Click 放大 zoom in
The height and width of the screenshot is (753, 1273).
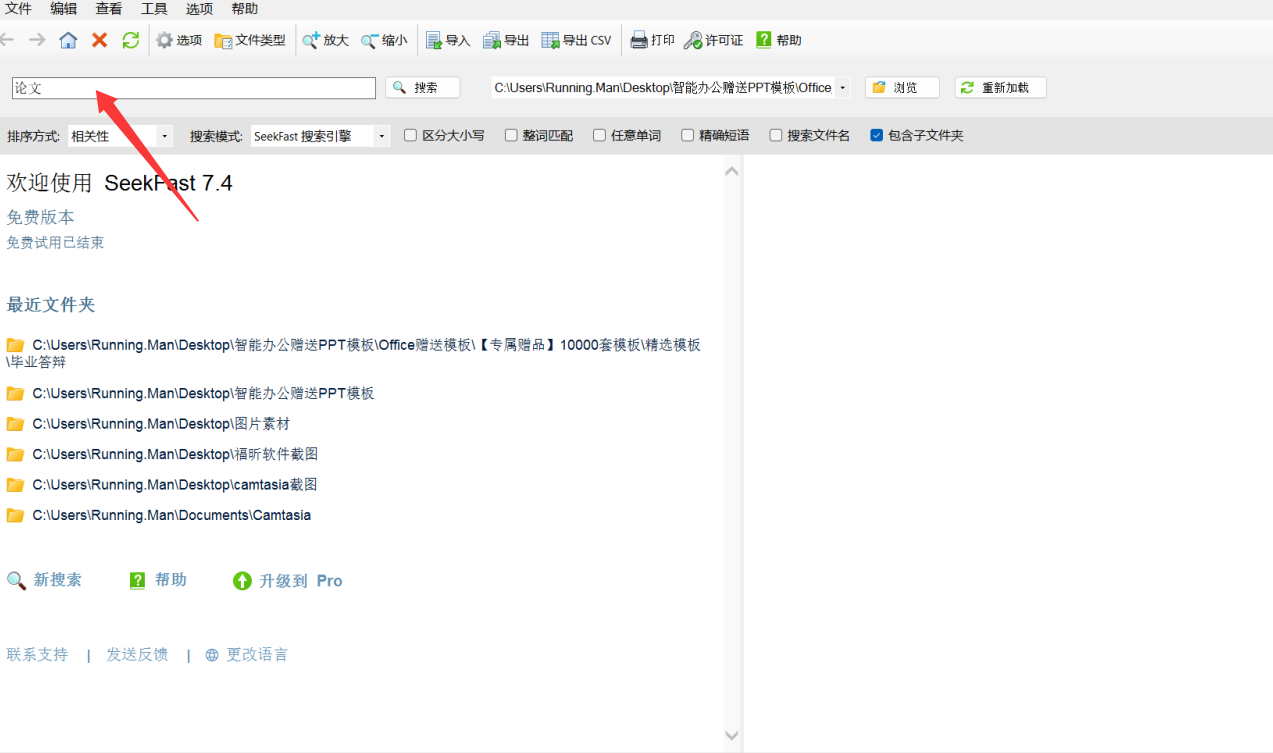click(326, 40)
